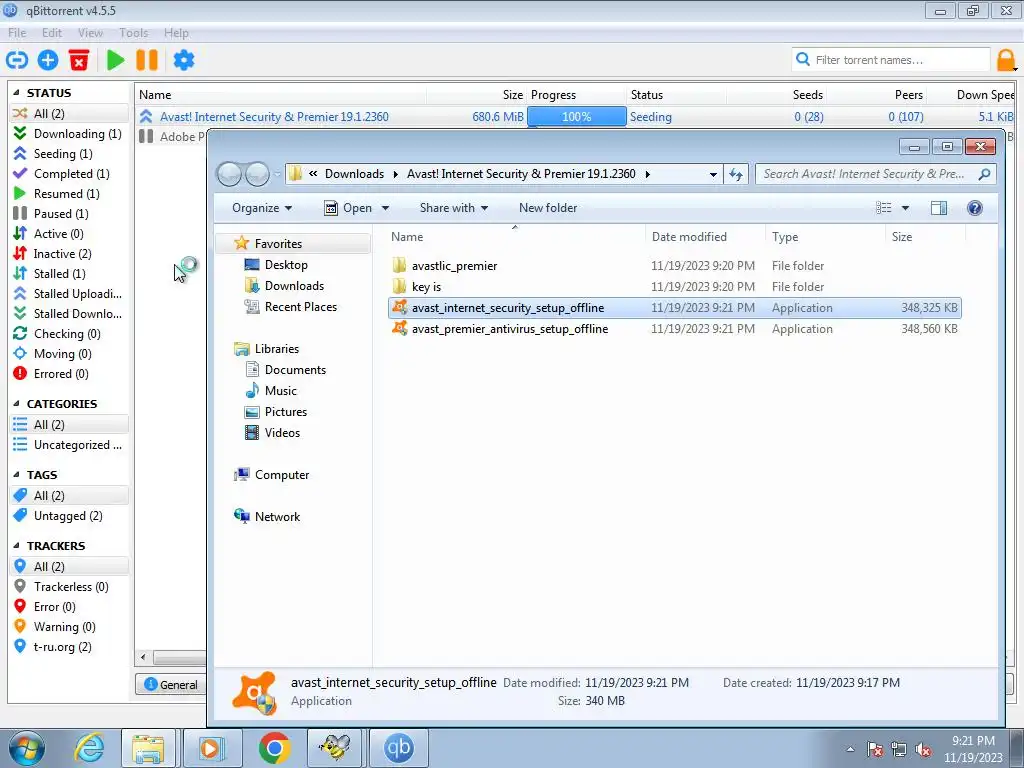Click the Open button in Explorer toolbar
This screenshot has height=768, width=1024.
tap(349, 208)
